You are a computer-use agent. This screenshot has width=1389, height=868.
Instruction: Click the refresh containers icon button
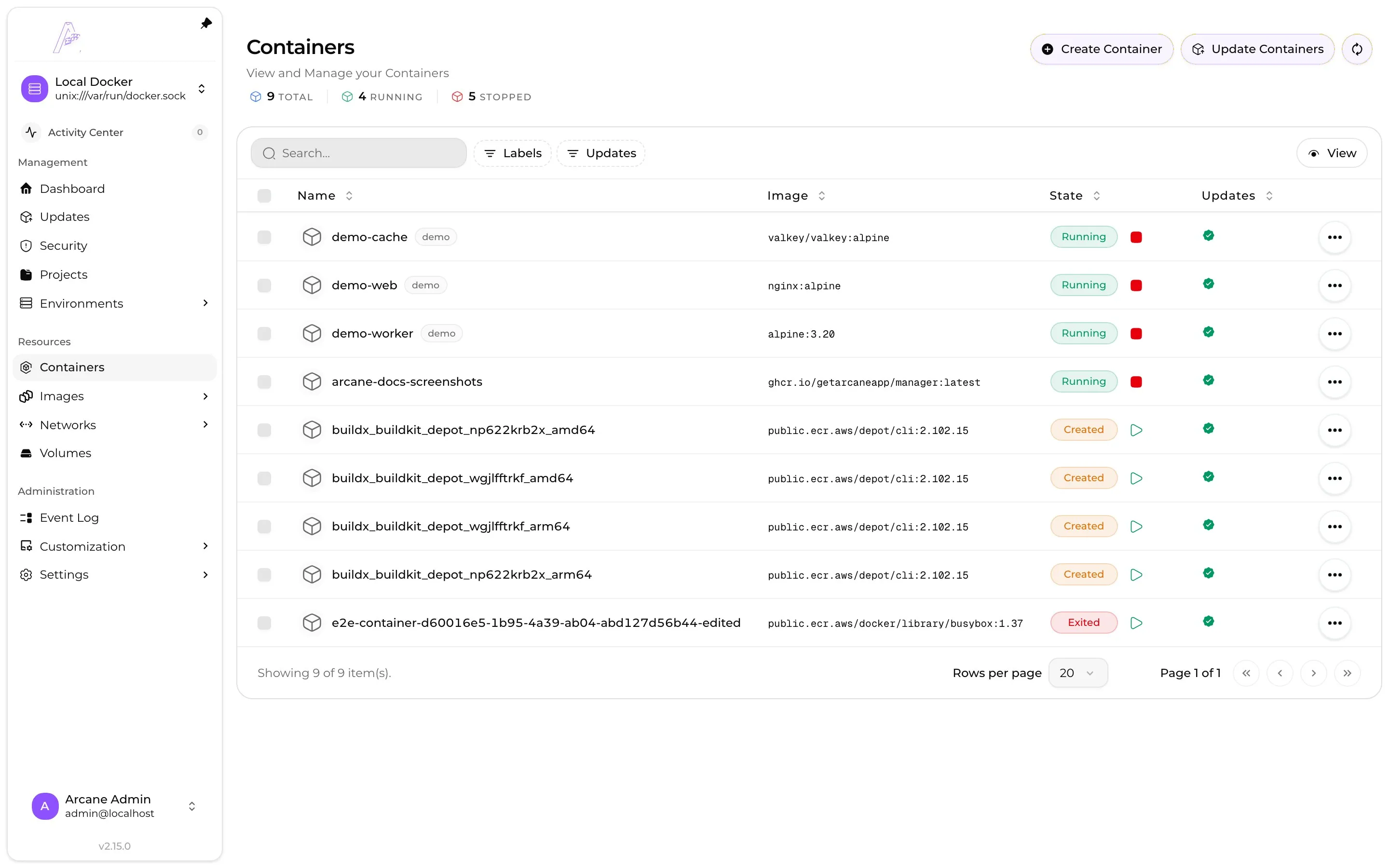1357,49
